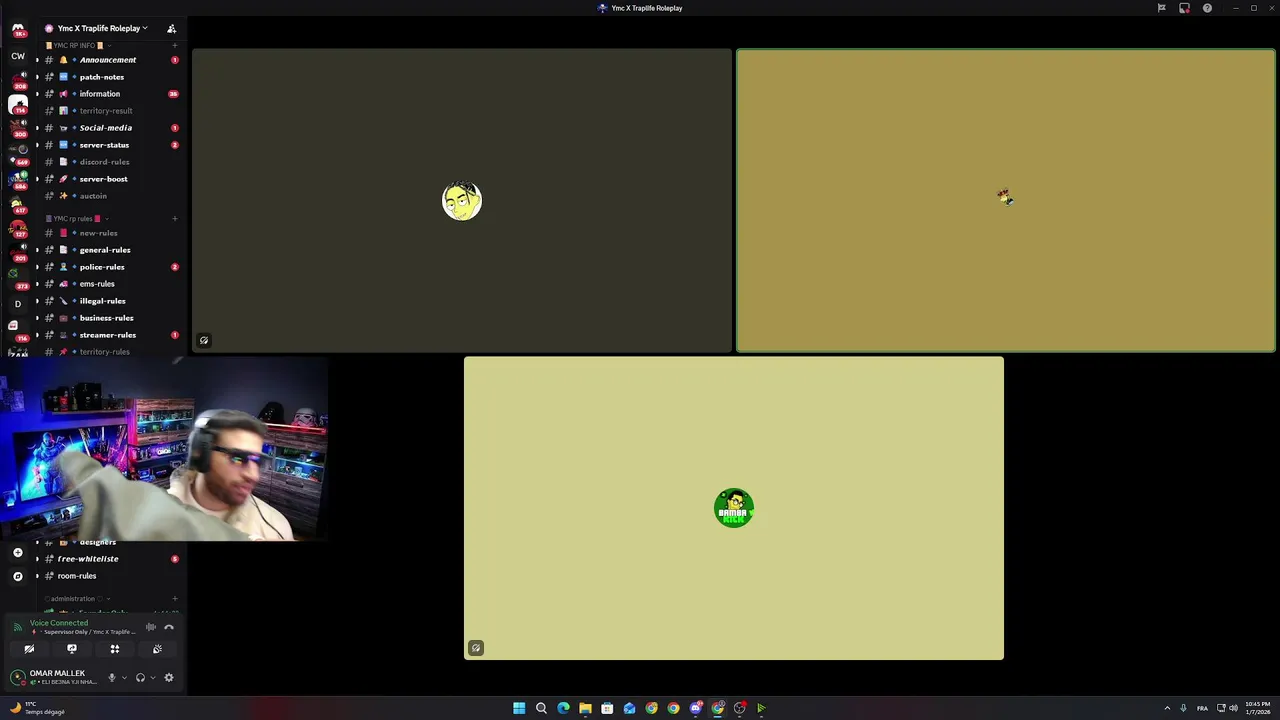1280x720 pixels.
Task: Open user settings gear icon
Action: coord(169,677)
